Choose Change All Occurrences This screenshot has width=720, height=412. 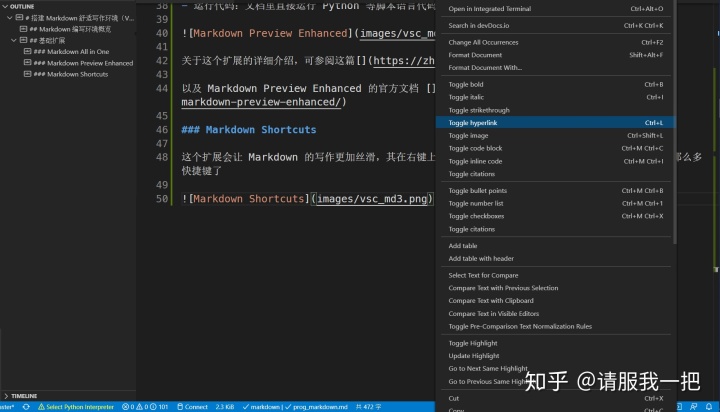[556, 42]
